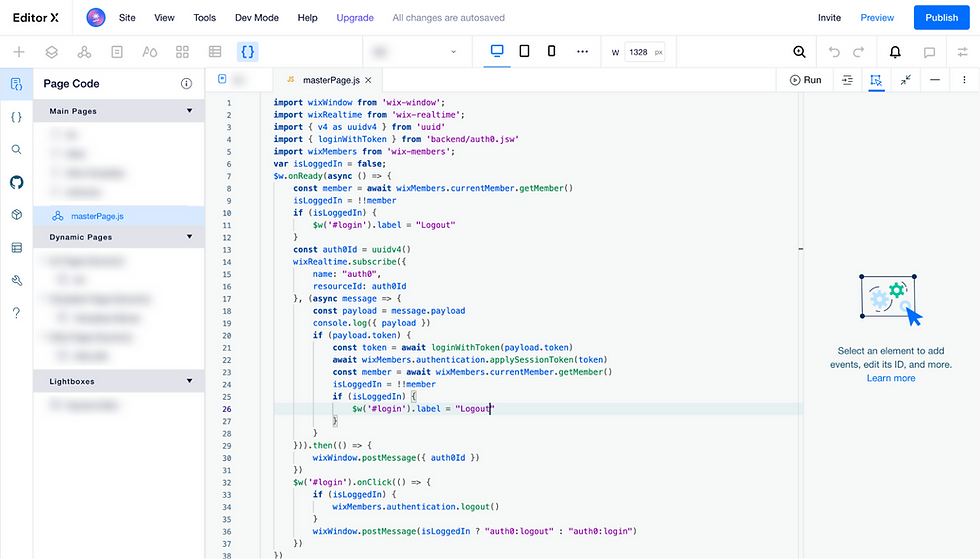980x559 pixels.
Task: Click the Upgrade link
Action: coord(355,18)
